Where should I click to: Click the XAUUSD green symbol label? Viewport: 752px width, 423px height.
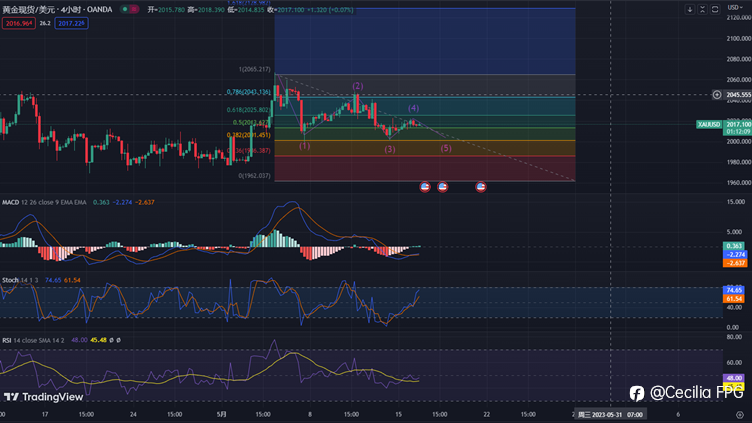[x=709, y=124]
